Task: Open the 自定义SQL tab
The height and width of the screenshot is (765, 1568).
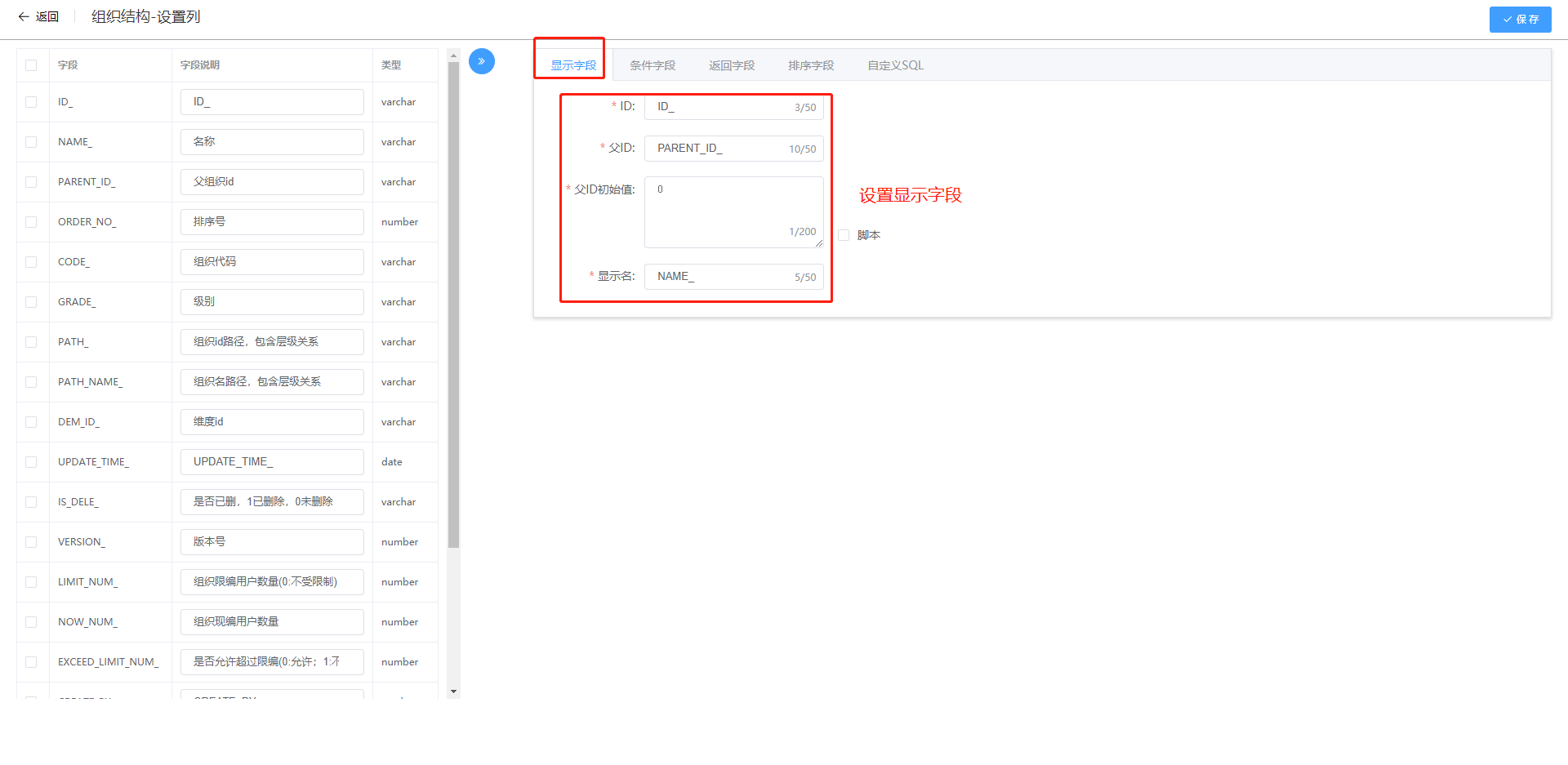Action: pos(895,65)
